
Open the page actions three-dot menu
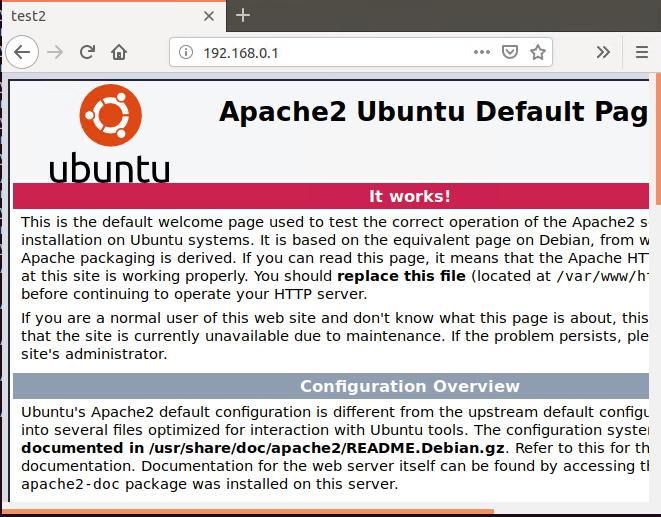(x=481, y=52)
